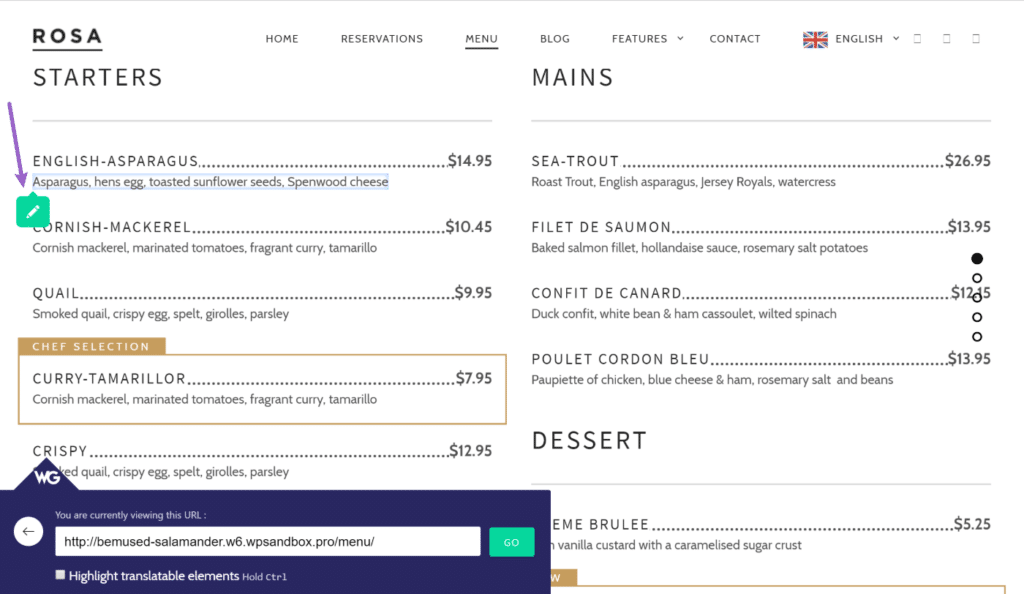Click the UK flag language icon
The width and height of the screenshot is (1024, 594).
click(815, 39)
